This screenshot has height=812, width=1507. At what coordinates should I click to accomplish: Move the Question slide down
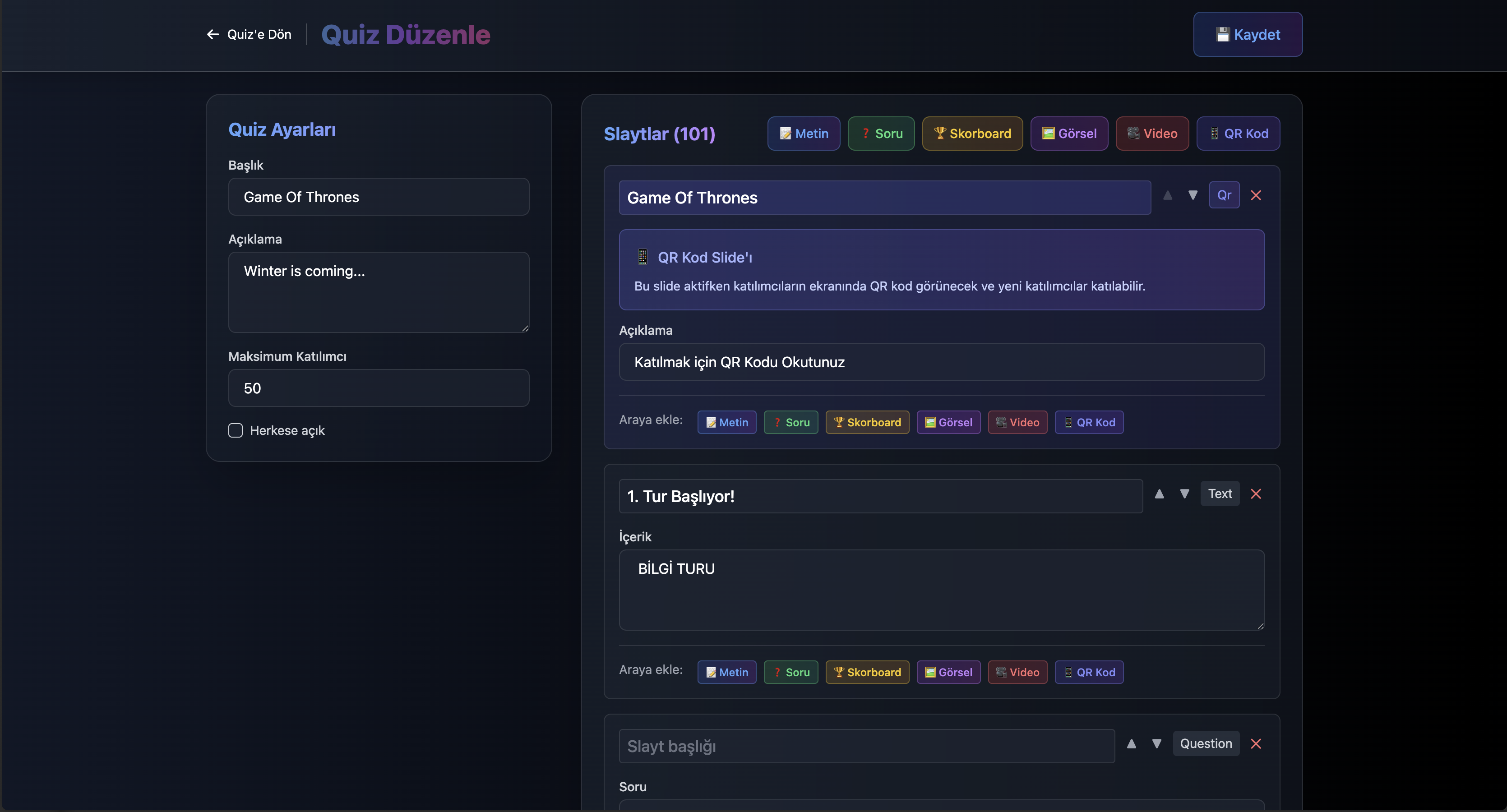click(x=1156, y=743)
